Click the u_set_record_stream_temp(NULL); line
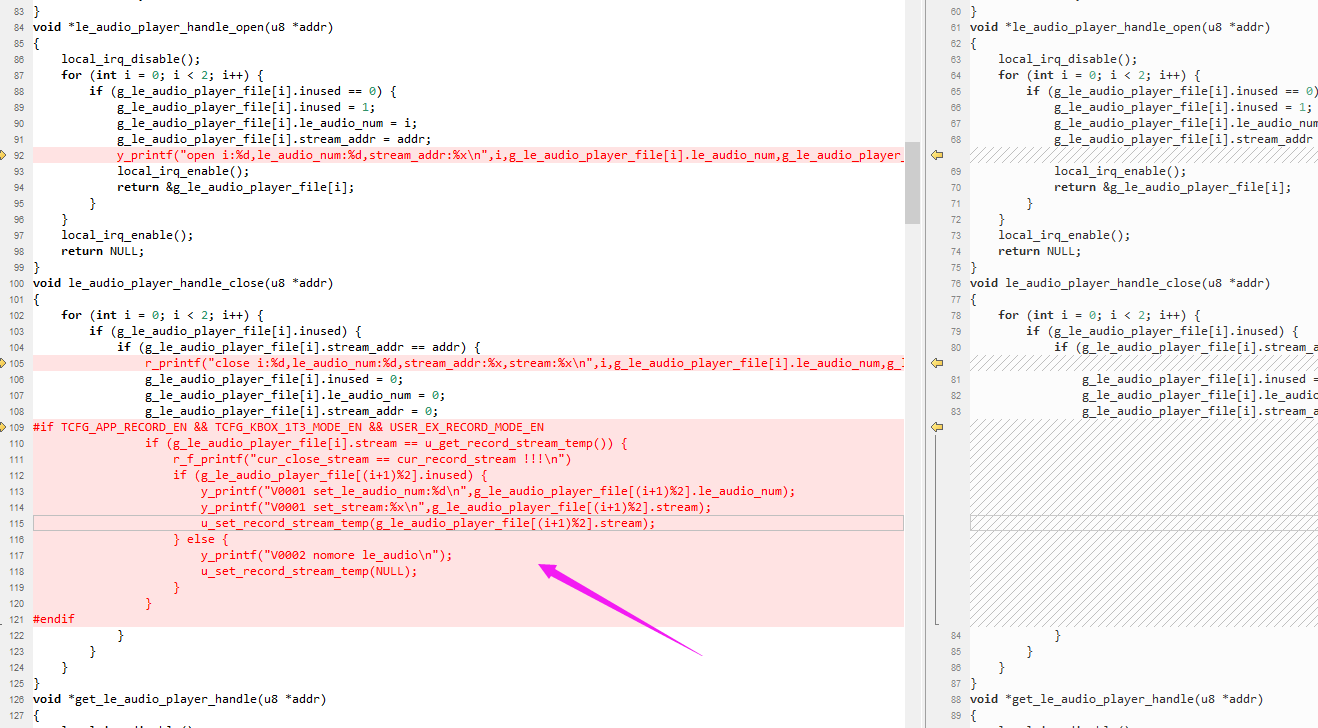1318x728 pixels. pyautogui.click(x=309, y=571)
